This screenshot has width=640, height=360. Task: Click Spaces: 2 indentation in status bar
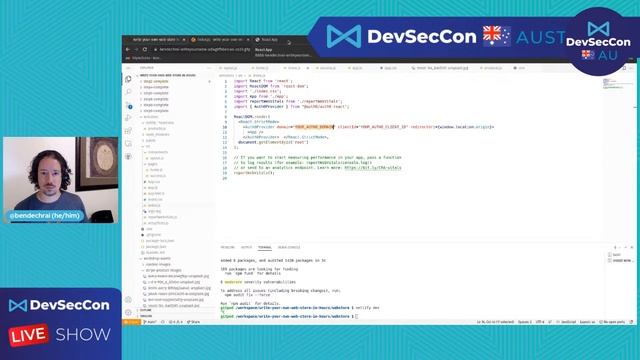524,322
